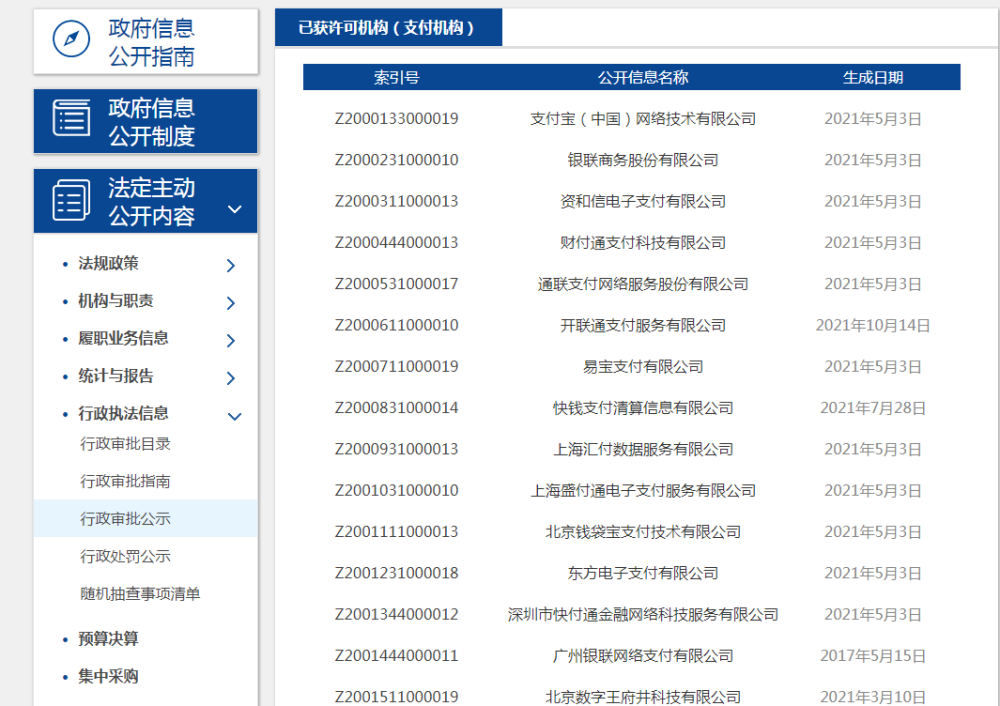Image resolution: width=1000 pixels, height=706 pixels.
Task: Select 集中采购 menu item
Action: (108, 677)
